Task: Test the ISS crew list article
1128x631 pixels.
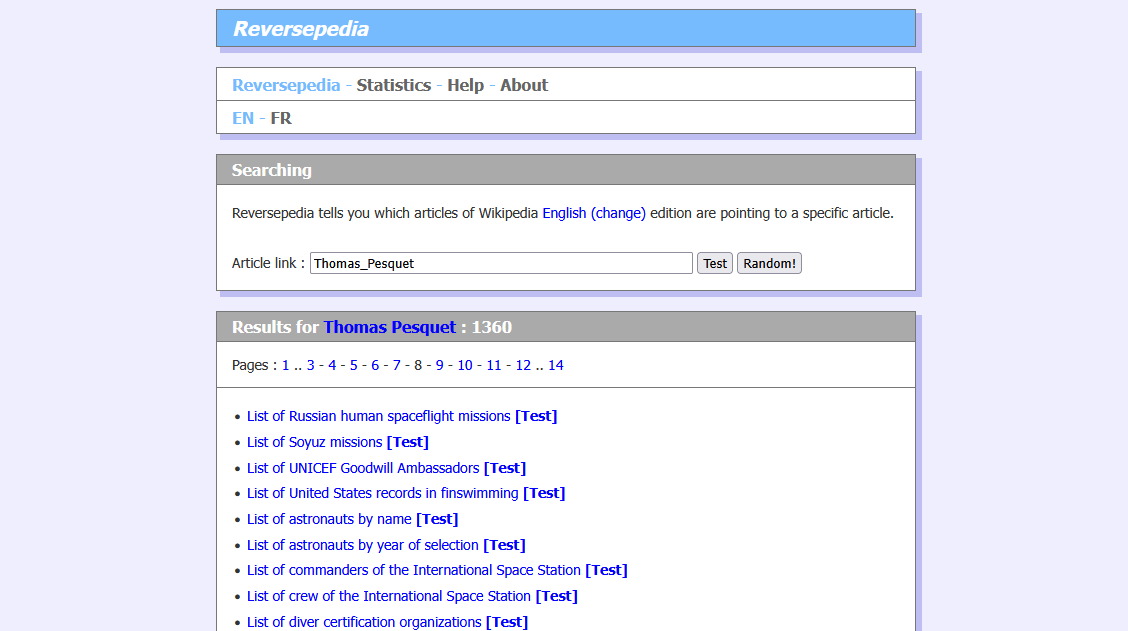Action: pos(557,596)
